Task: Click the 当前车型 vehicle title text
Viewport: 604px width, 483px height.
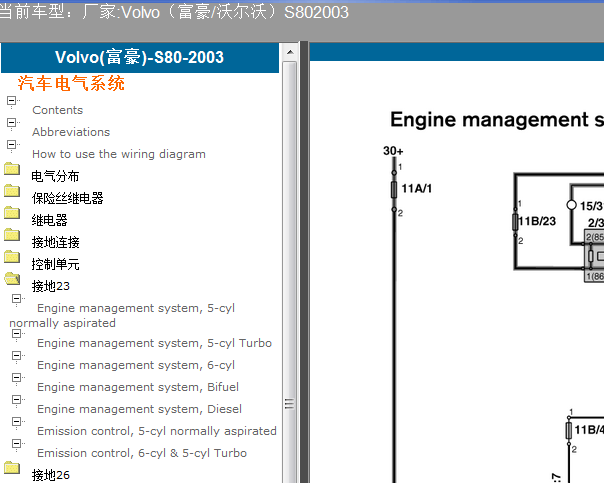Action: tap(174, 12)
